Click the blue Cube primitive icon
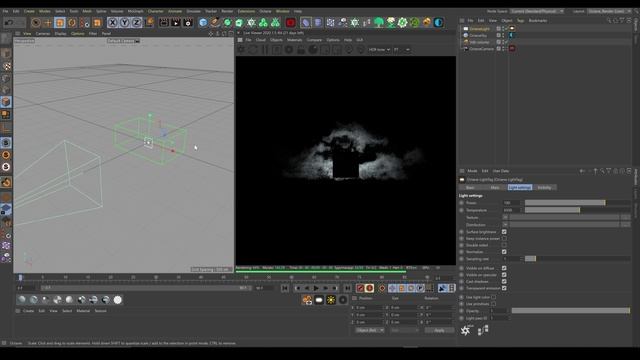Viewport: 640px width, 360px height. point(203,22)
